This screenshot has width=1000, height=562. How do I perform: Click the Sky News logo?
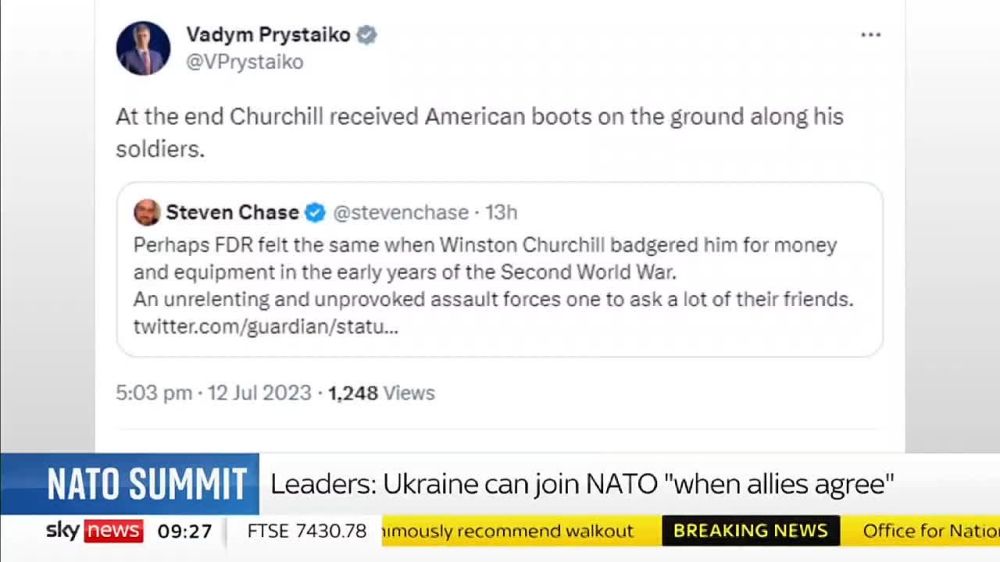click(x=94, y=531)
